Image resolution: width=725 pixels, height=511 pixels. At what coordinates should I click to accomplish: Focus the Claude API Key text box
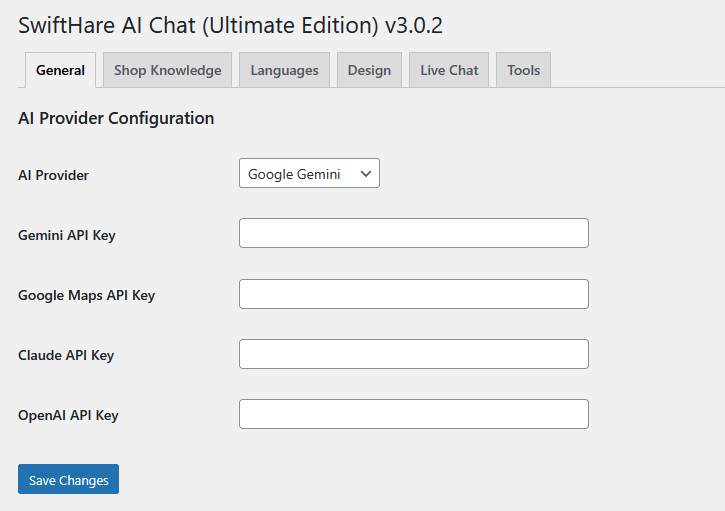pos(414,354)
